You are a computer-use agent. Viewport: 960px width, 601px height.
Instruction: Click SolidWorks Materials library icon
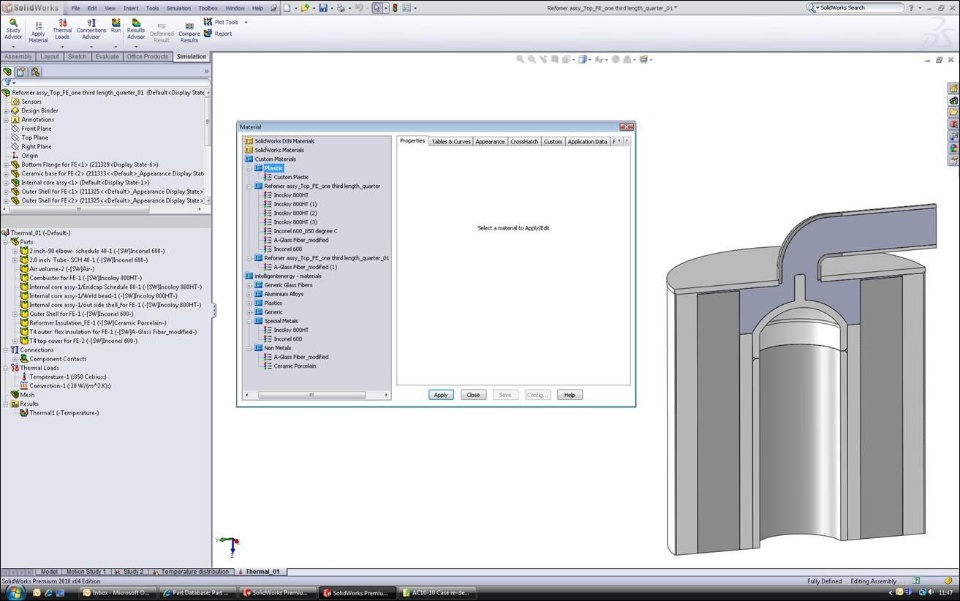tap(249, 150)
